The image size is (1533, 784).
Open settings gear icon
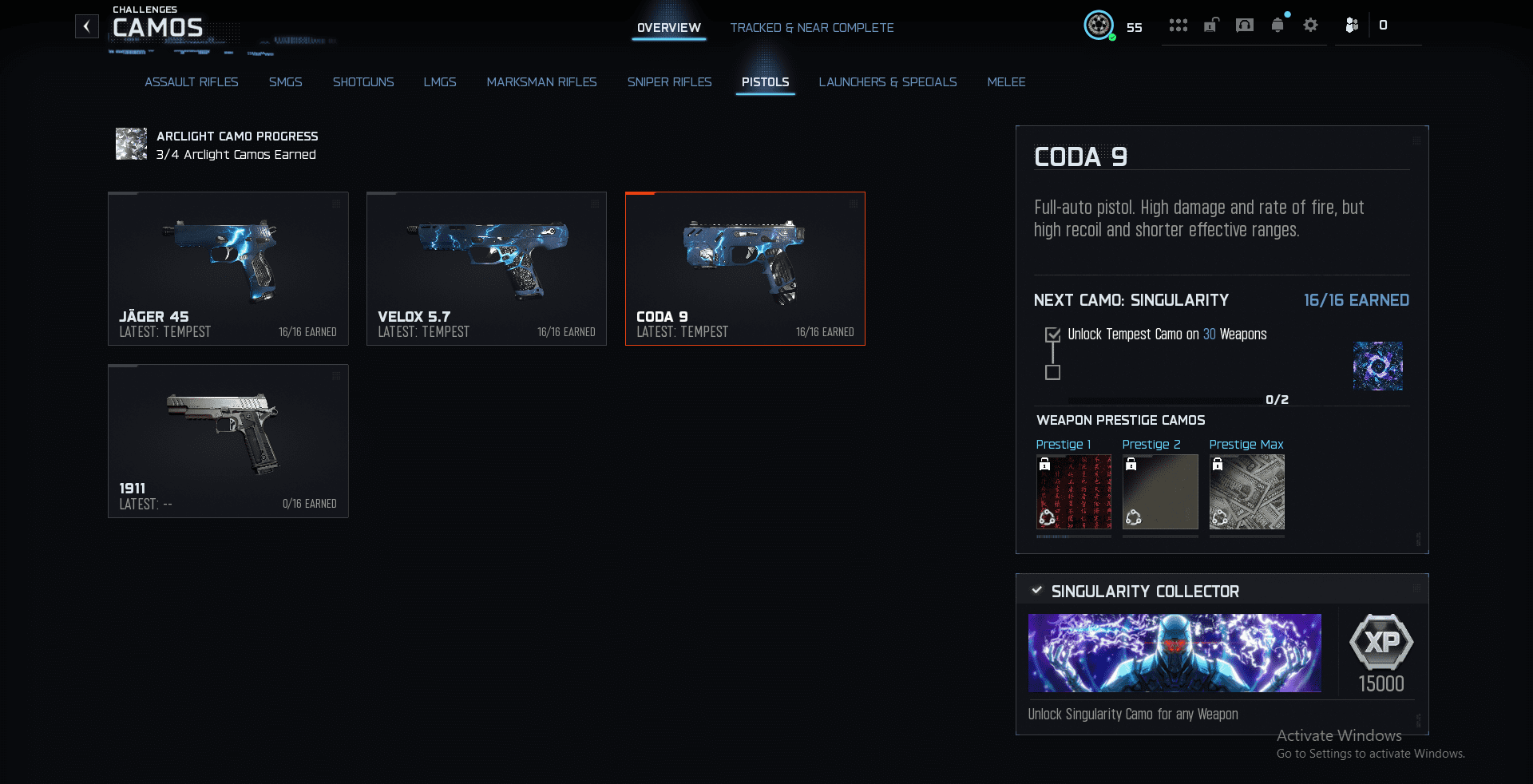pos(1310,26)
